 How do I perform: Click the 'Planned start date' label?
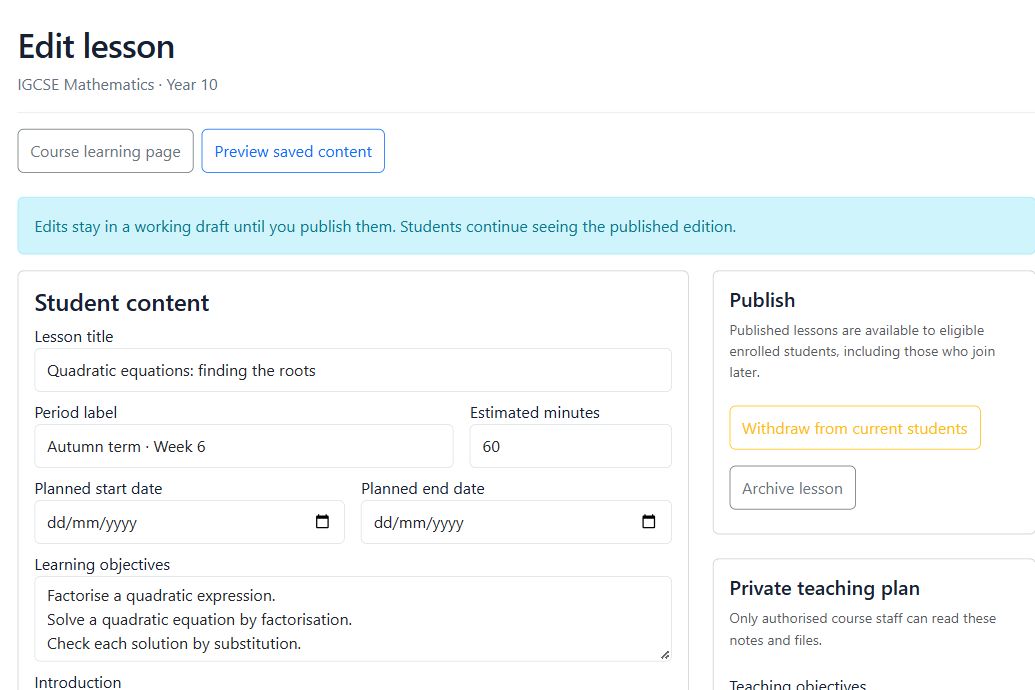pyautogui.click(x=98, y=489)
